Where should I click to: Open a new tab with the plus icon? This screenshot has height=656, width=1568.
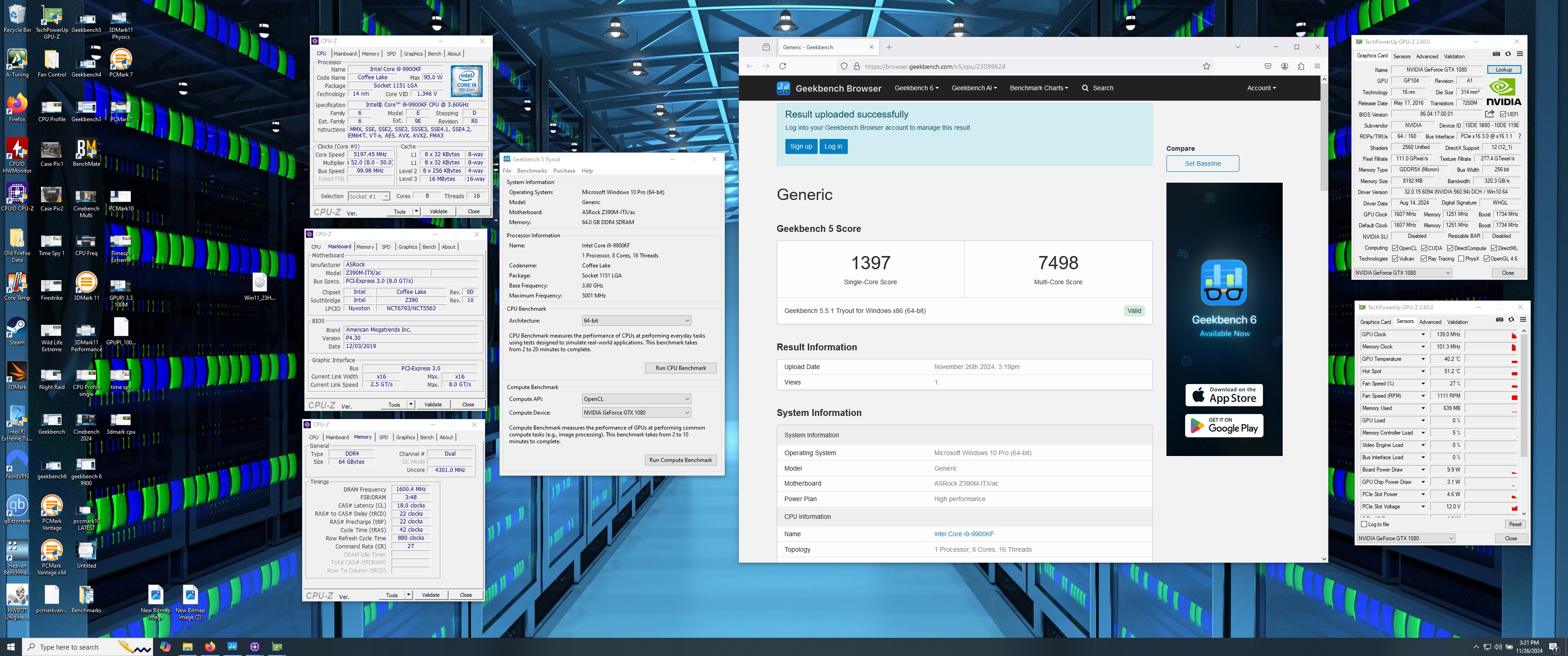889,47
